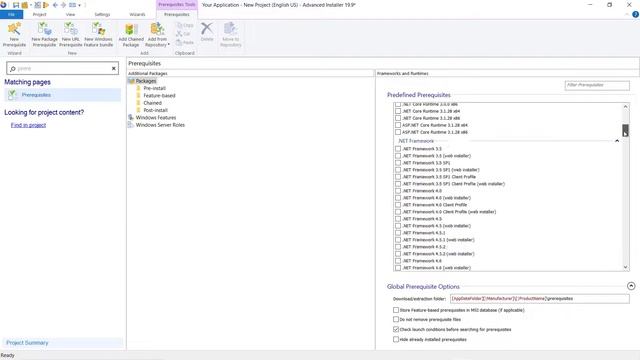Click the Filter Prerequisites field
The width and height of the screenshot is (640, 360).
coord(597,85)
